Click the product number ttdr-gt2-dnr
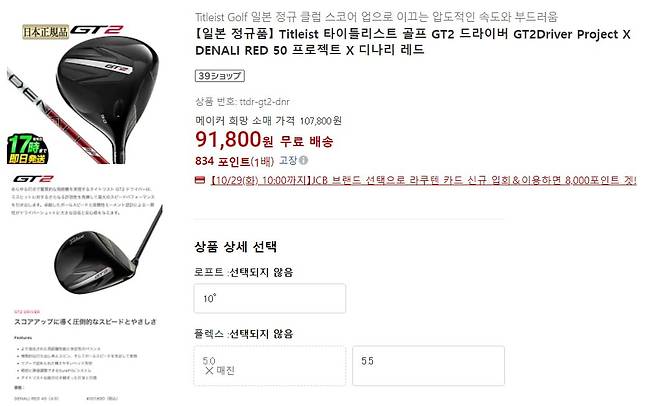This screenshot has height=406, width=658. (x=264, y=102)
